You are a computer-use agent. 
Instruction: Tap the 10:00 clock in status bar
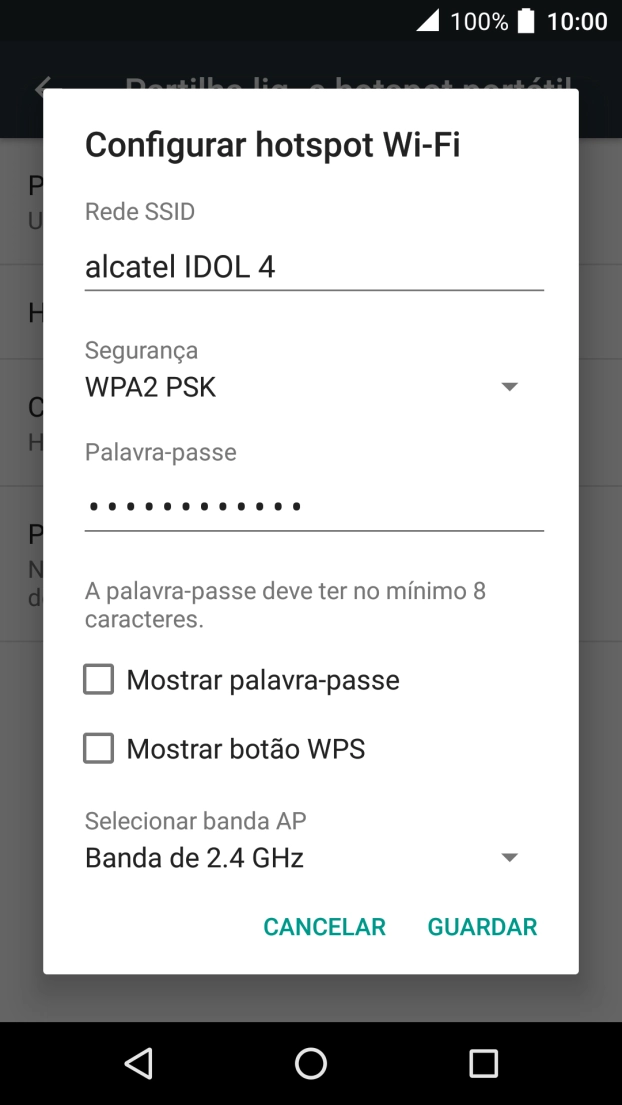(577, 21)
